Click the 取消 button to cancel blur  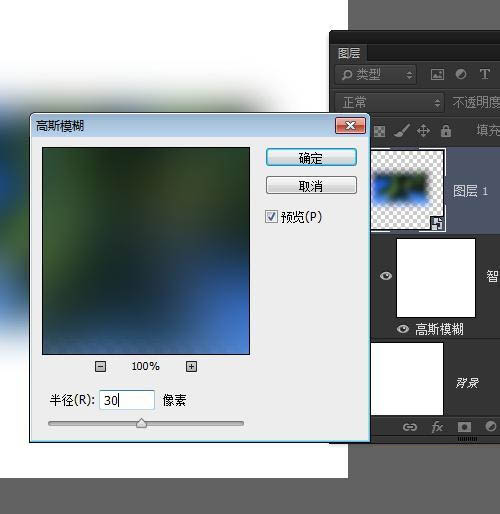coord(311,185)
